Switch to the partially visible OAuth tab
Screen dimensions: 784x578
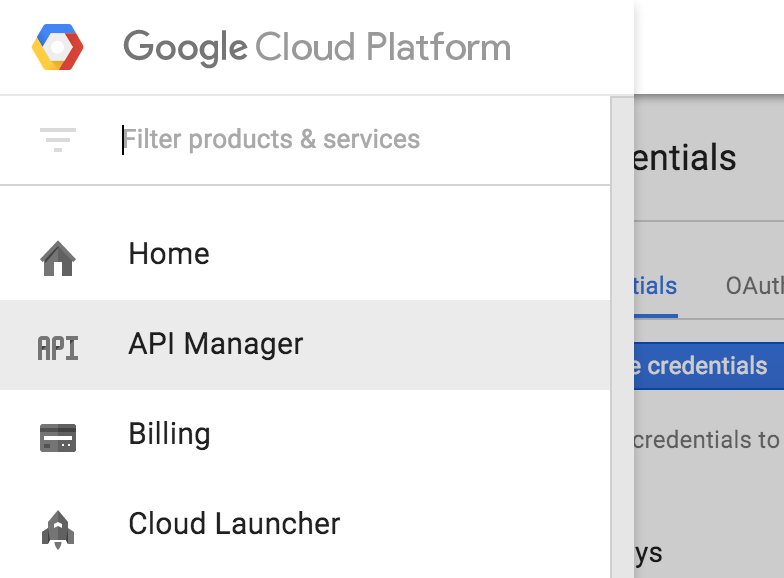(754, 286)
